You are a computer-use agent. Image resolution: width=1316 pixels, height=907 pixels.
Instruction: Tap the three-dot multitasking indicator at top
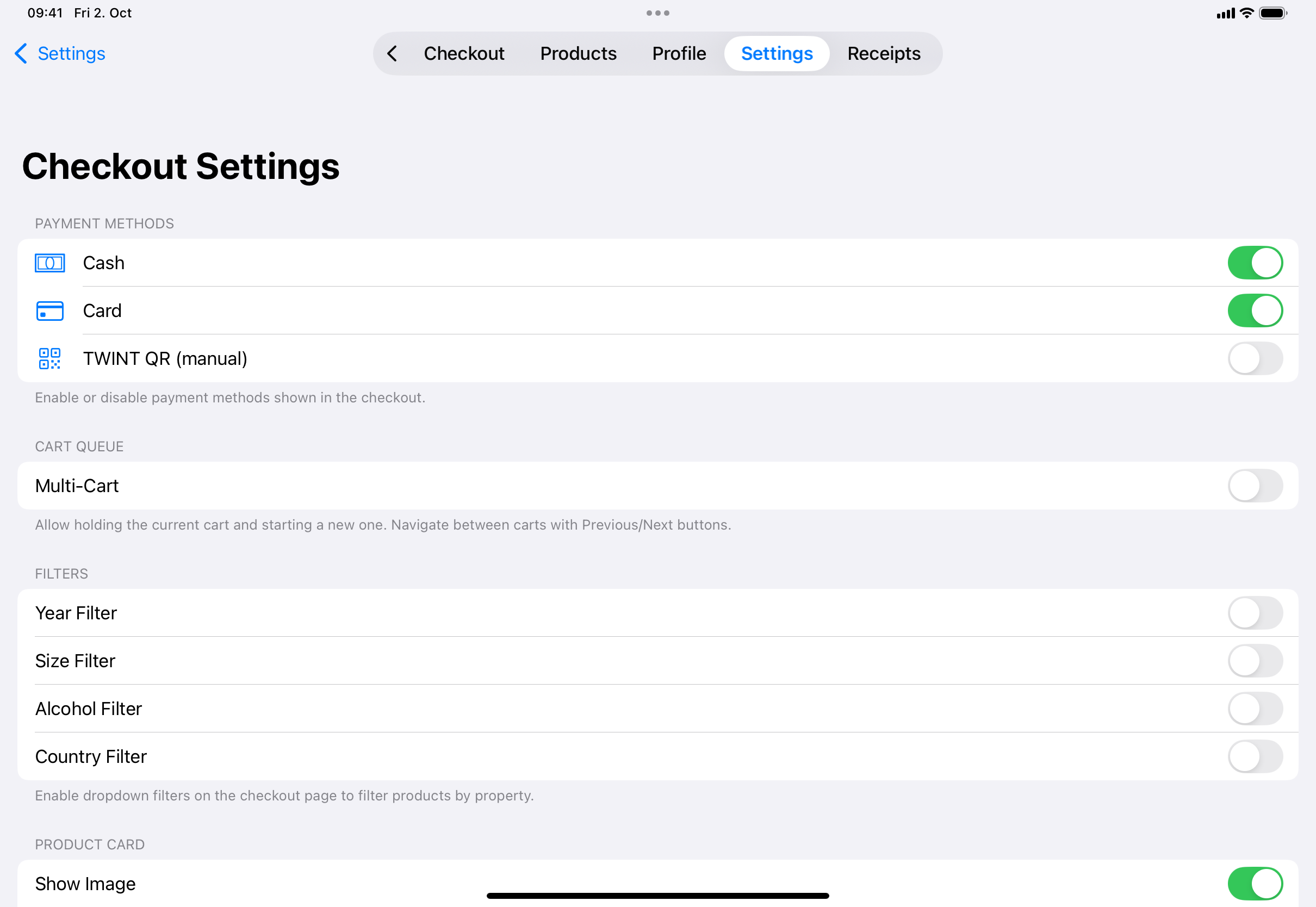point(657,13)
